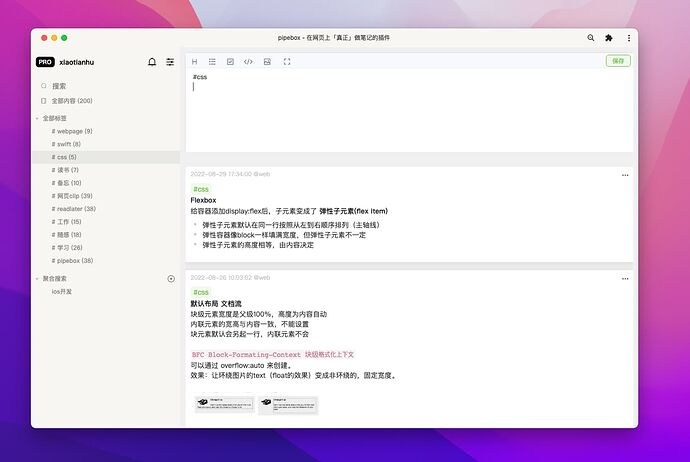Insert a checkbox task item from the toolbar

click(x=230, y=62)
